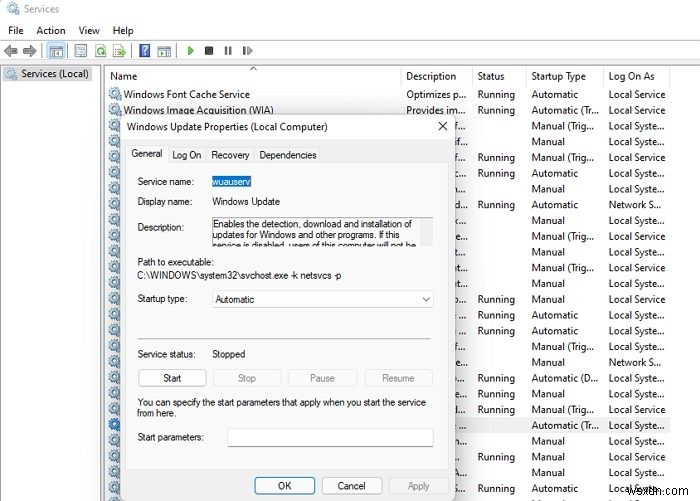Toggle the Show/Hide Action Pane toolbar icon
The image size is (700, 501).
164,51
